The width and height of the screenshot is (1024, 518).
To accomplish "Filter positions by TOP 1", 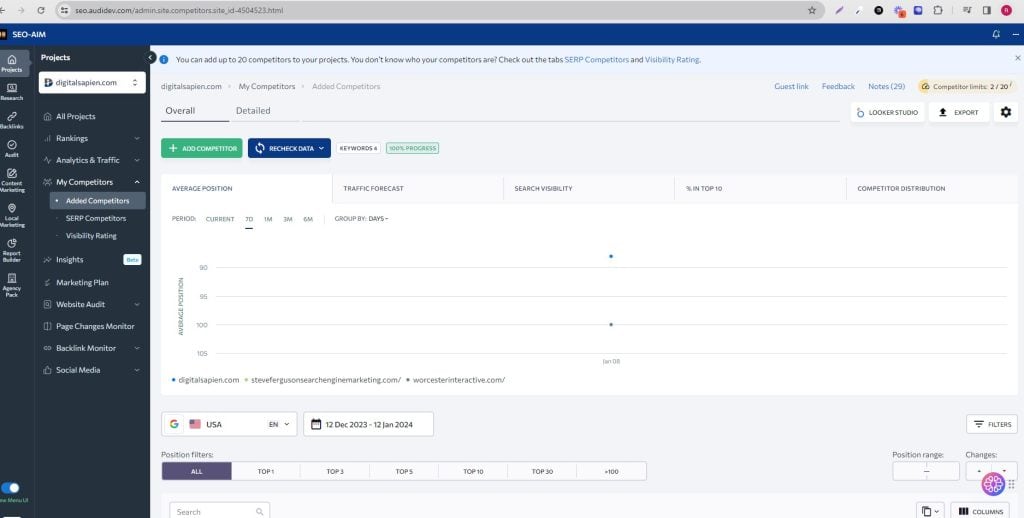I will coord(266,471).
